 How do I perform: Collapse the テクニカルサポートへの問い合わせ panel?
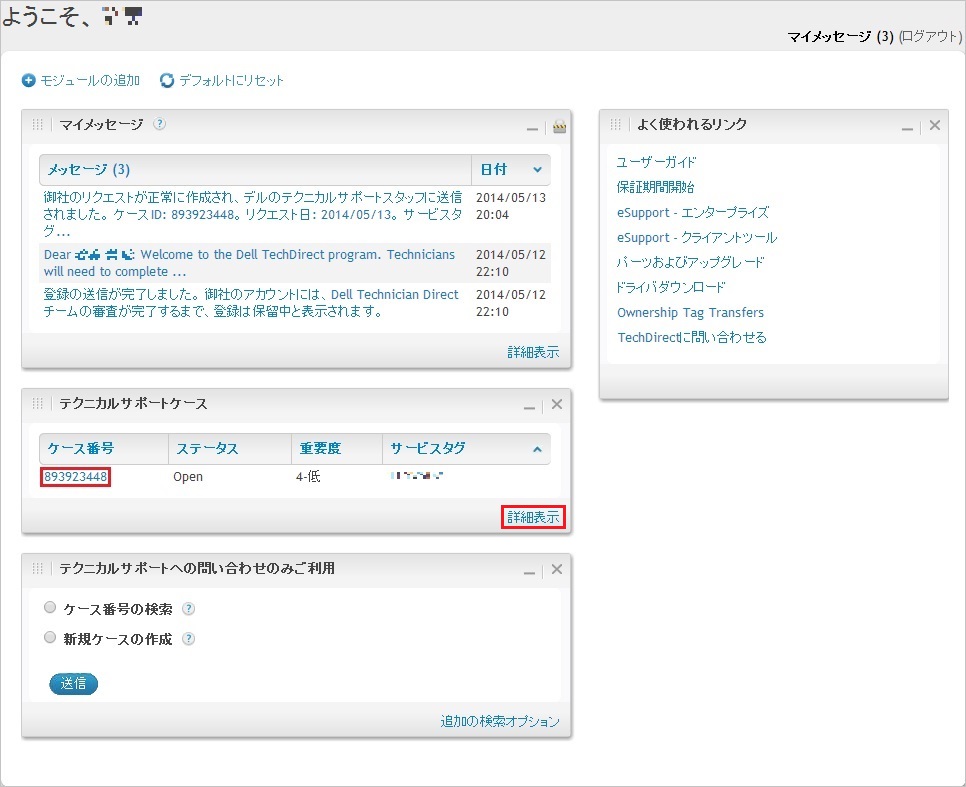(x=533, y=570)
